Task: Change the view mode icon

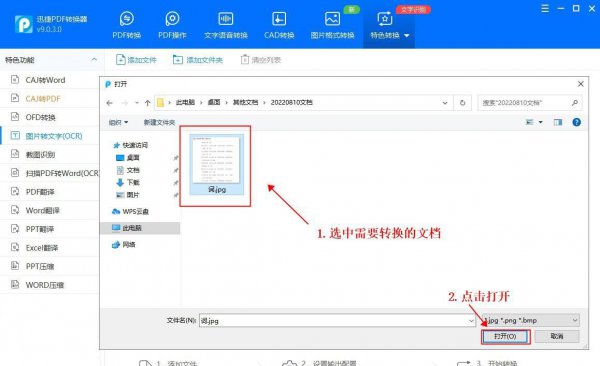Action: pos(530,122)
